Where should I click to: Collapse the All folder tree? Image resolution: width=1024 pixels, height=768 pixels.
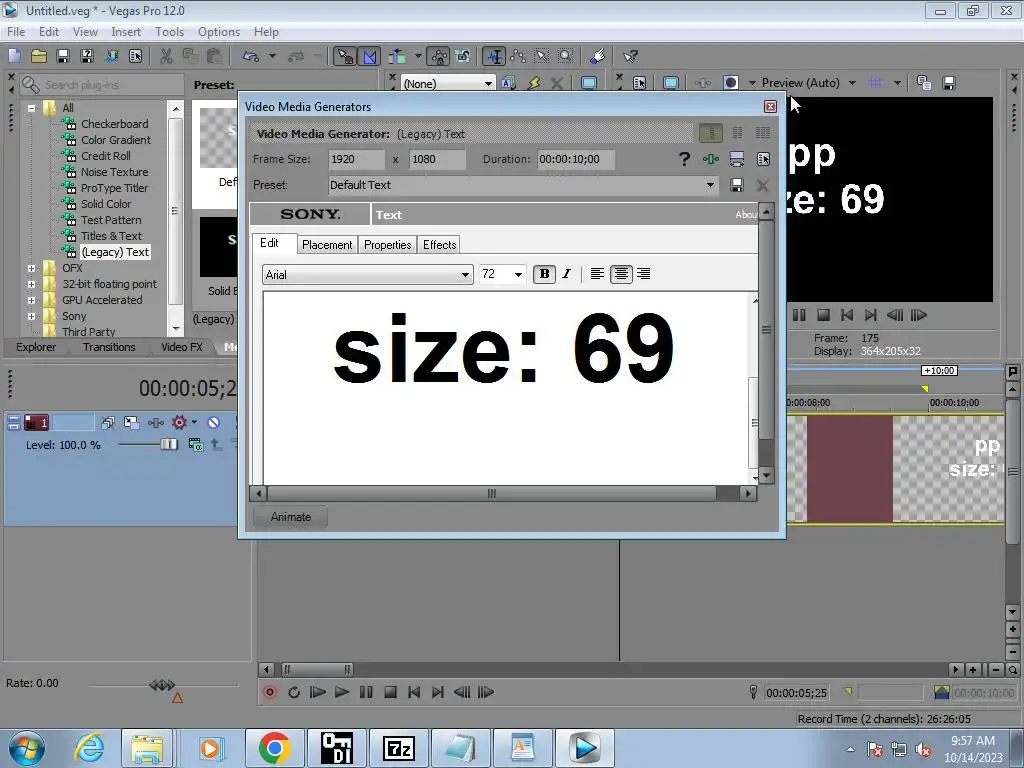tap(31, 108)
